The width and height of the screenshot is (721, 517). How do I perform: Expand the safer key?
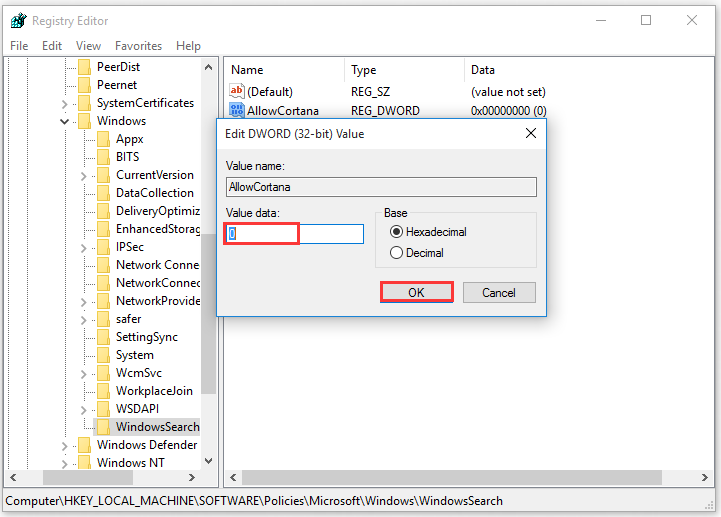(83, 320)
